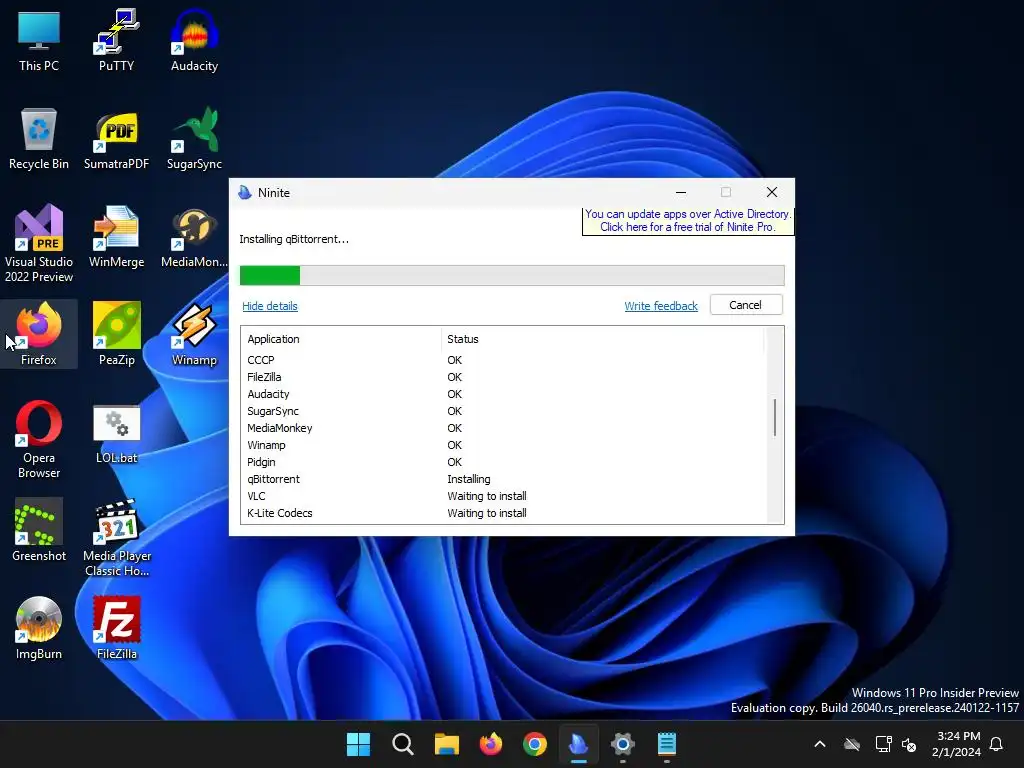Open the notifications bell
1024x768 pixels.
point(996,744)
